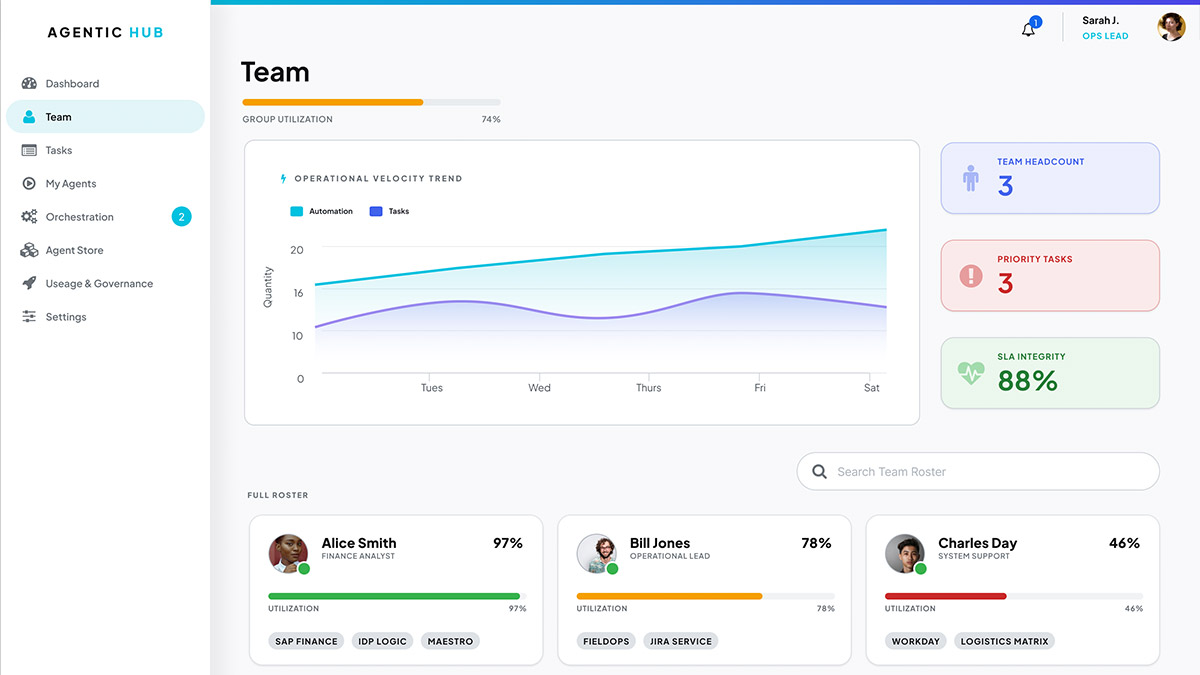The height and width of the screenshot is (675, 1200).
Task: Go to Dashboard in the sidebar
Action: 105,84
